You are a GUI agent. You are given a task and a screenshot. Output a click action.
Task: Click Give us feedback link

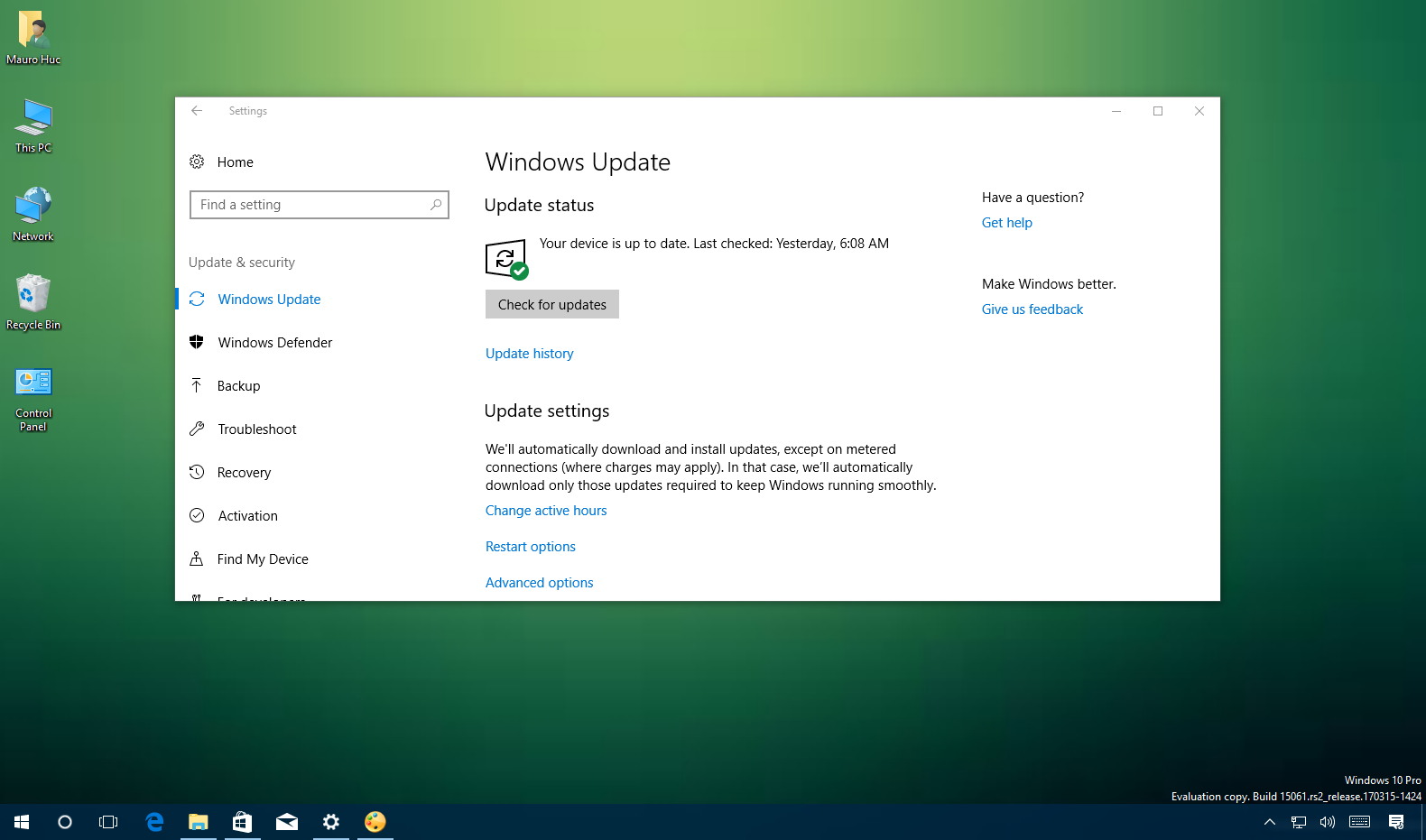point(1032,309)
